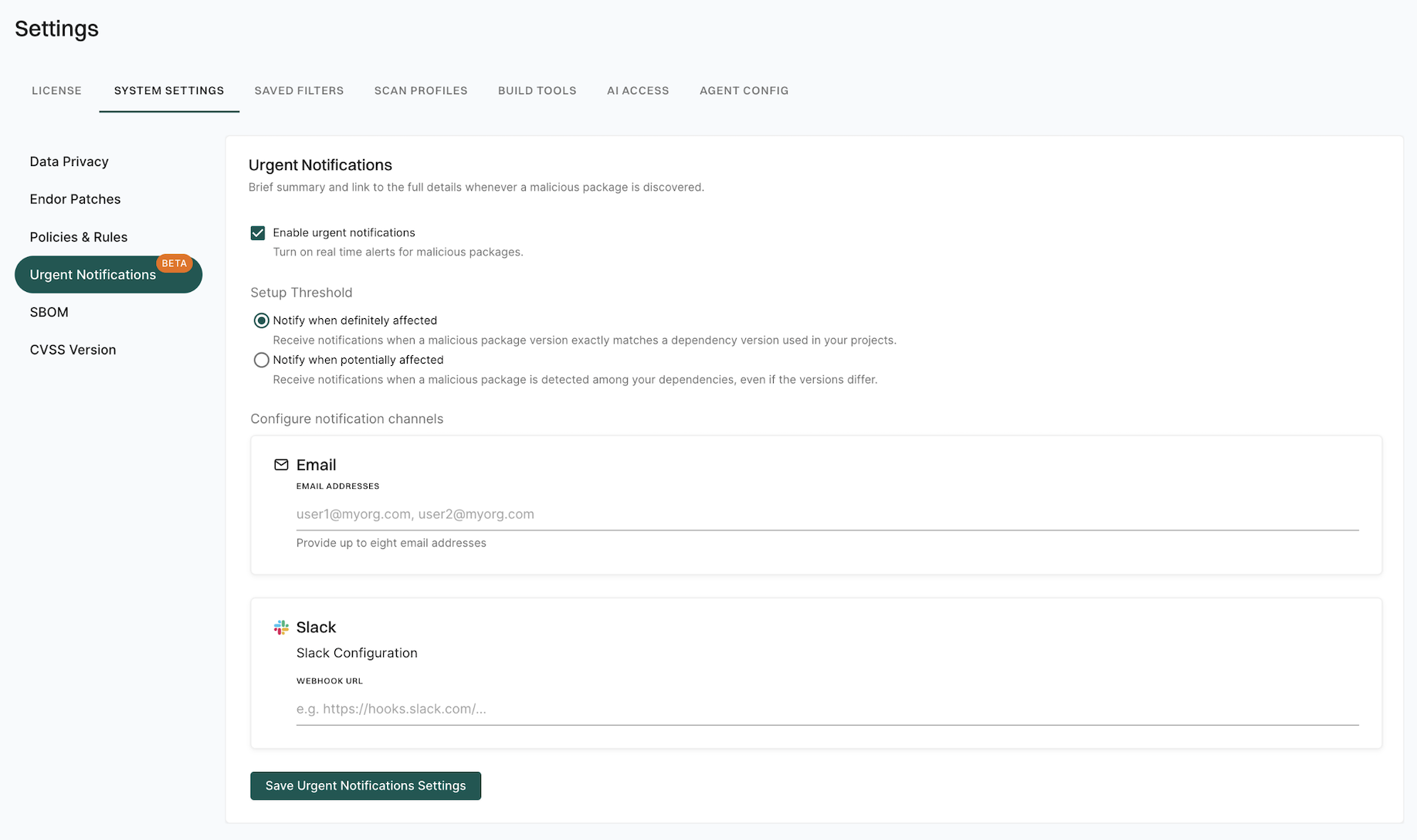Click the BETA badge on Urgent Notifications
Image resolution: width=1417 pixels, height=840 pixels.
(174, 263)
